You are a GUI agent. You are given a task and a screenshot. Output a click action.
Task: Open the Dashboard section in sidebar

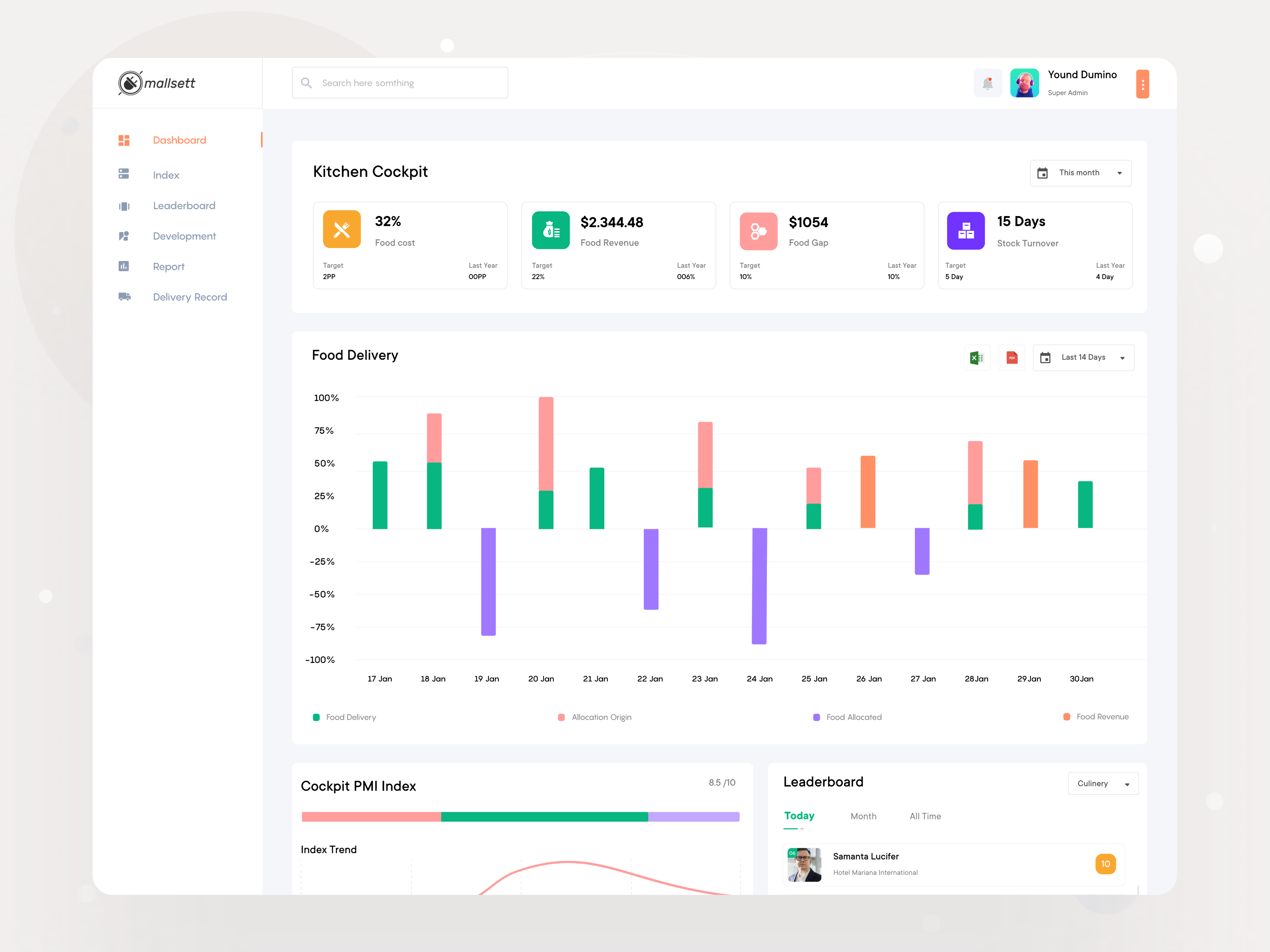[x=125, y=140]
